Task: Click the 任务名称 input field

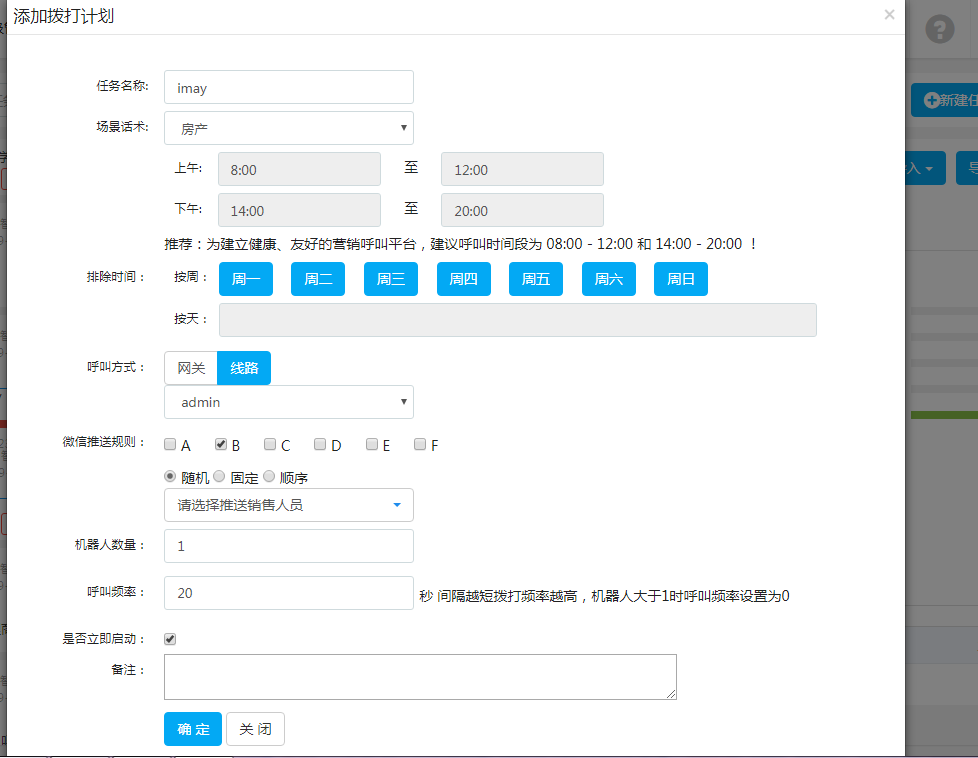Action: point(288,87)
